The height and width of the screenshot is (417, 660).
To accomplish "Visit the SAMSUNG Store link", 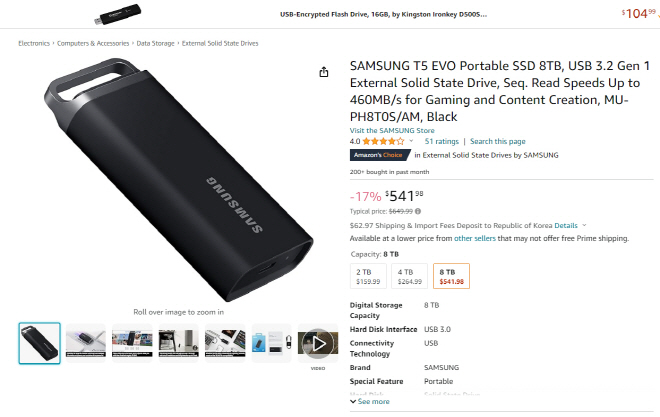I will tap(392, 131).
